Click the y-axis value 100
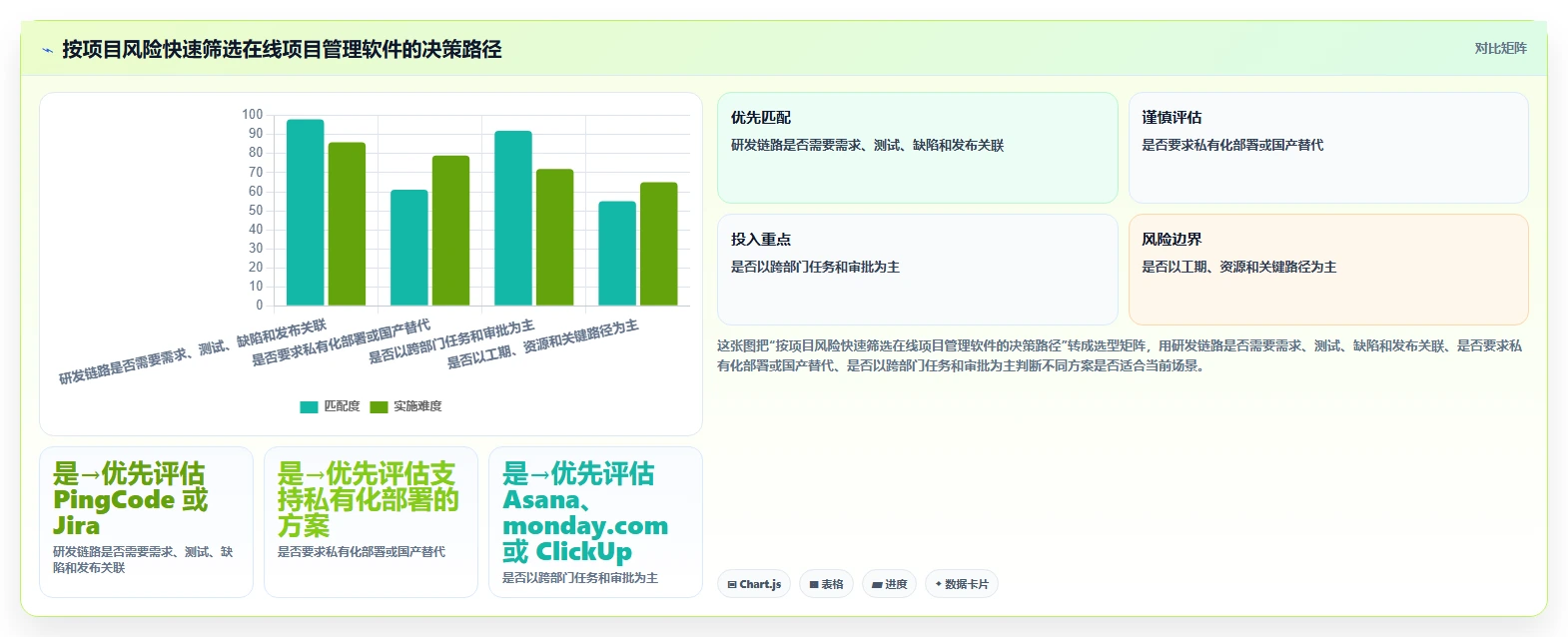This screenshot has width=1568, height=637. pyautogui.click(x=253, y=115)
